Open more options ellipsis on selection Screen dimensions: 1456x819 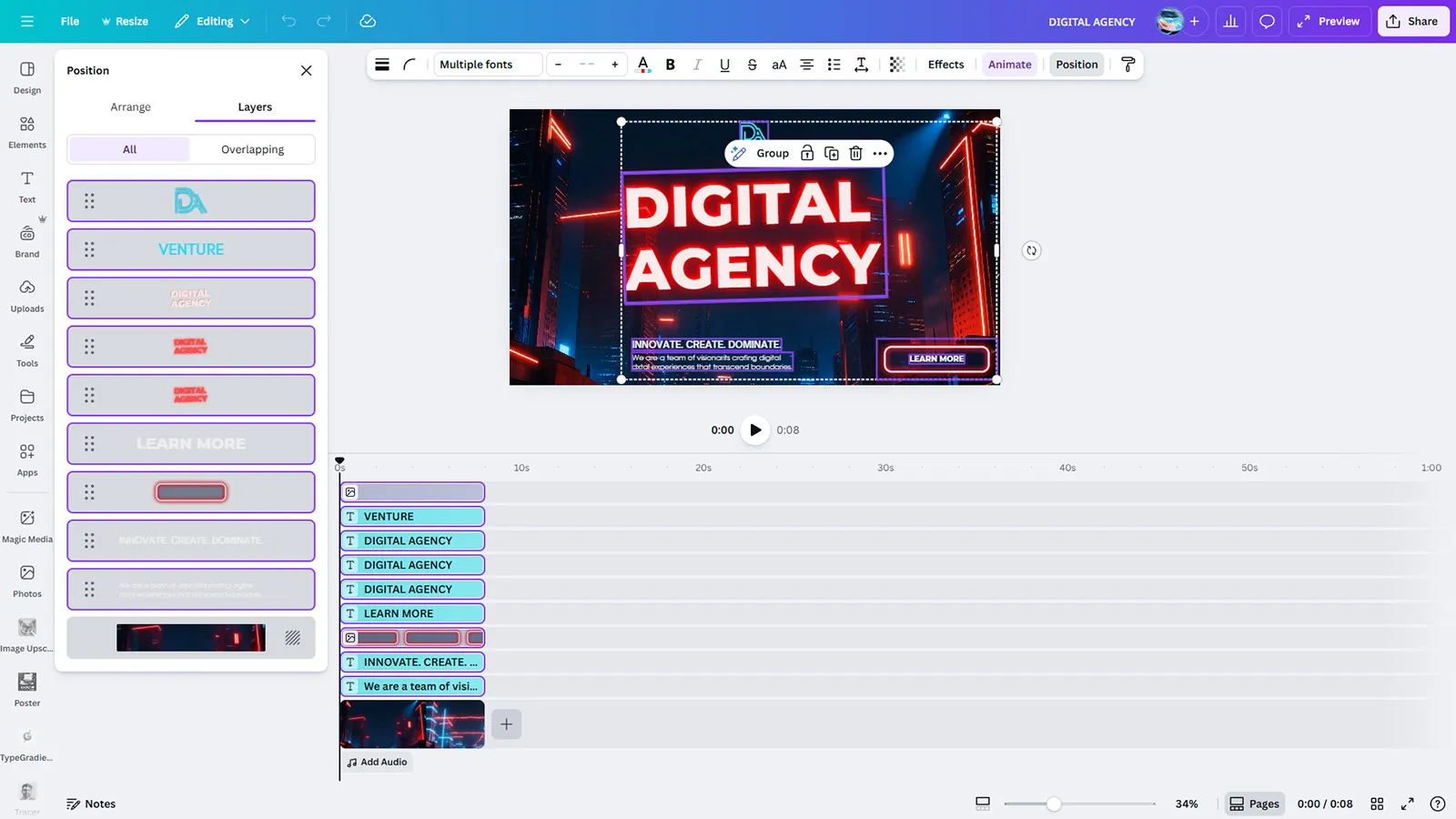[x=880, y=154]
